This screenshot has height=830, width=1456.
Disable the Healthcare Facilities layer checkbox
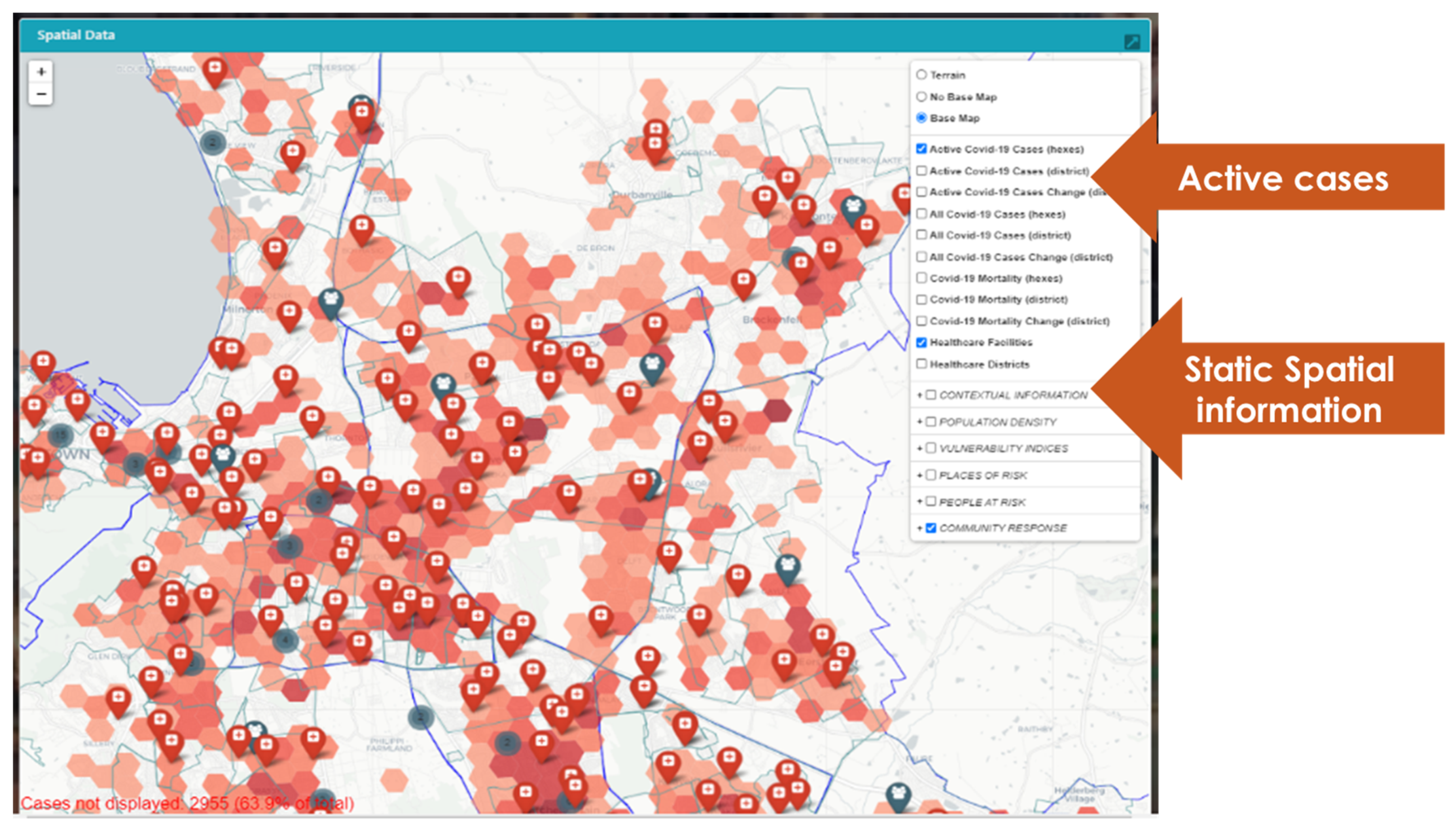921,342
